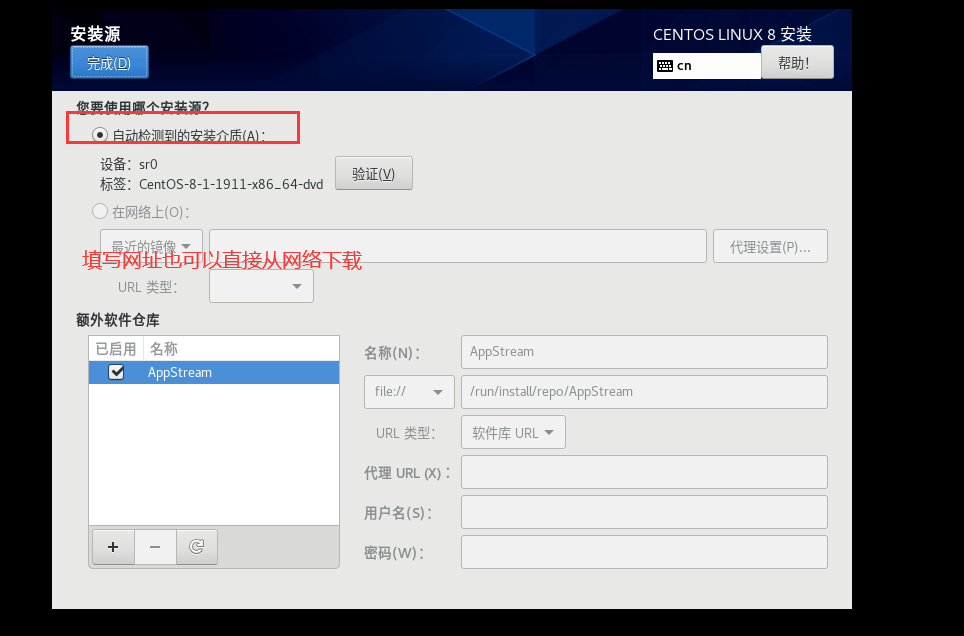The width and height of the screenshot is (964, 636).
Task: Select the AppStream repository row
Action: 214,372
